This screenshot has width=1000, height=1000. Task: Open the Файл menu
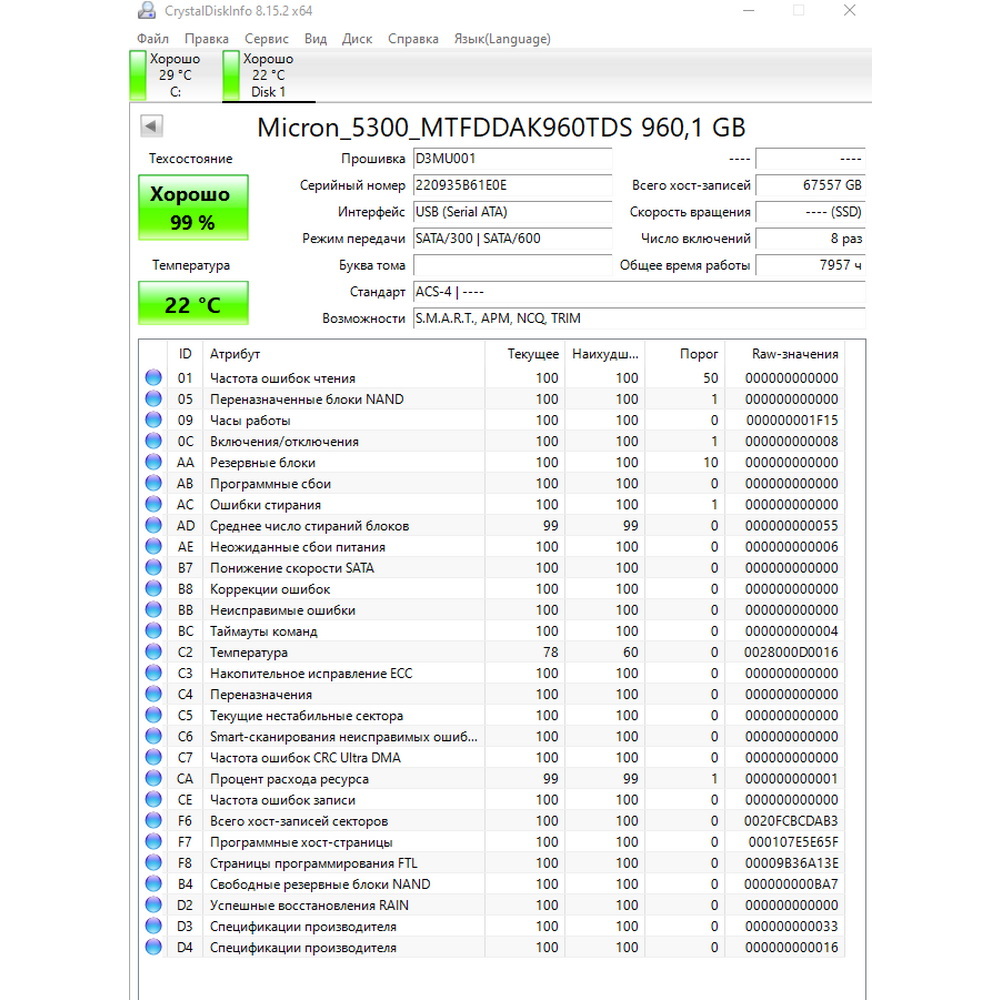152,39
